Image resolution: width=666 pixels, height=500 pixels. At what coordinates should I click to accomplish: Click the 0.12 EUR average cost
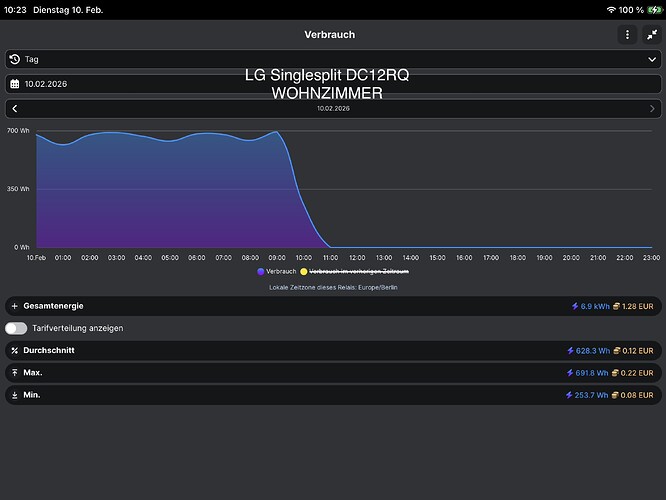tap(638, 351)
